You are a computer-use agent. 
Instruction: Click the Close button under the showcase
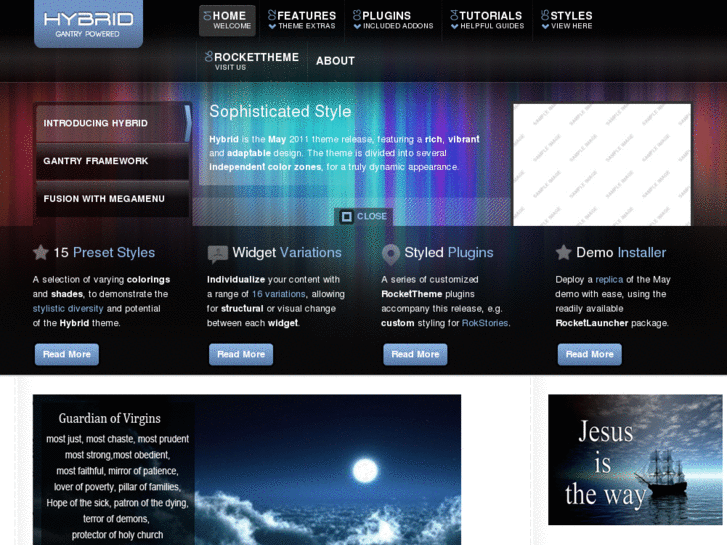tap(364, 217)
